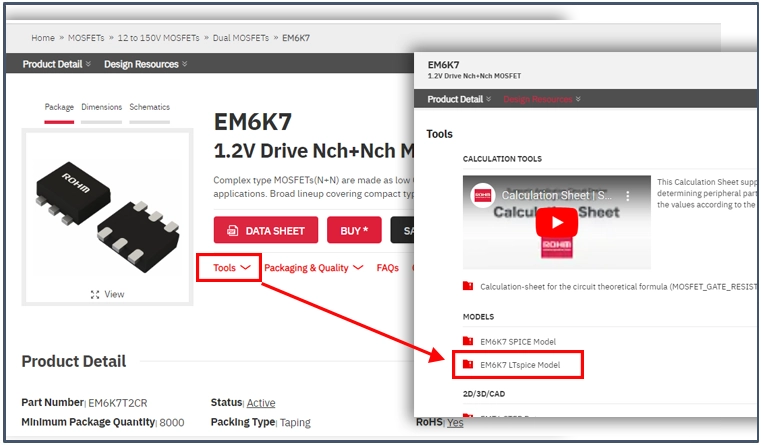Expand the Tools dropdown

[232, 267]
